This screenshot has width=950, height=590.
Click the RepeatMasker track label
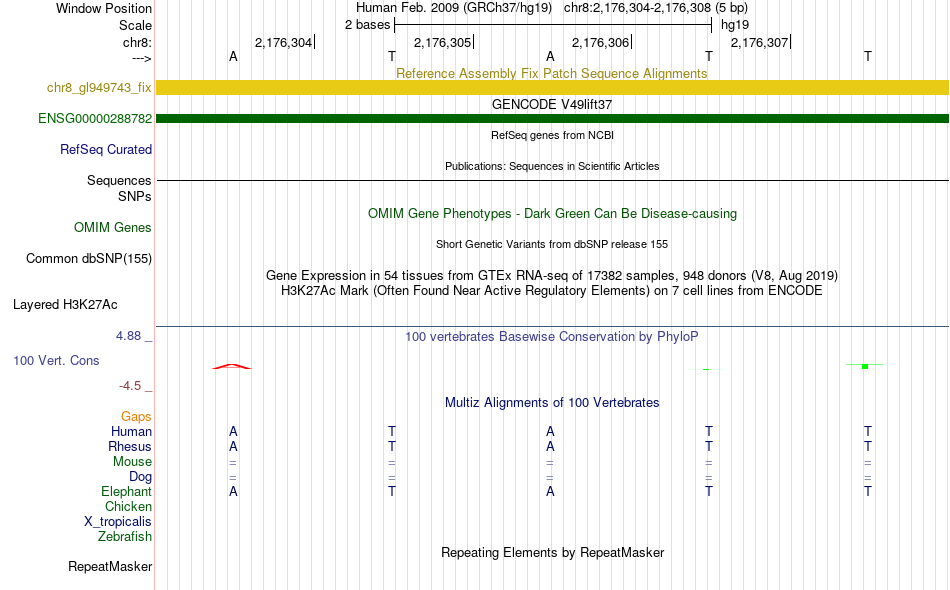tap(110, 567)
